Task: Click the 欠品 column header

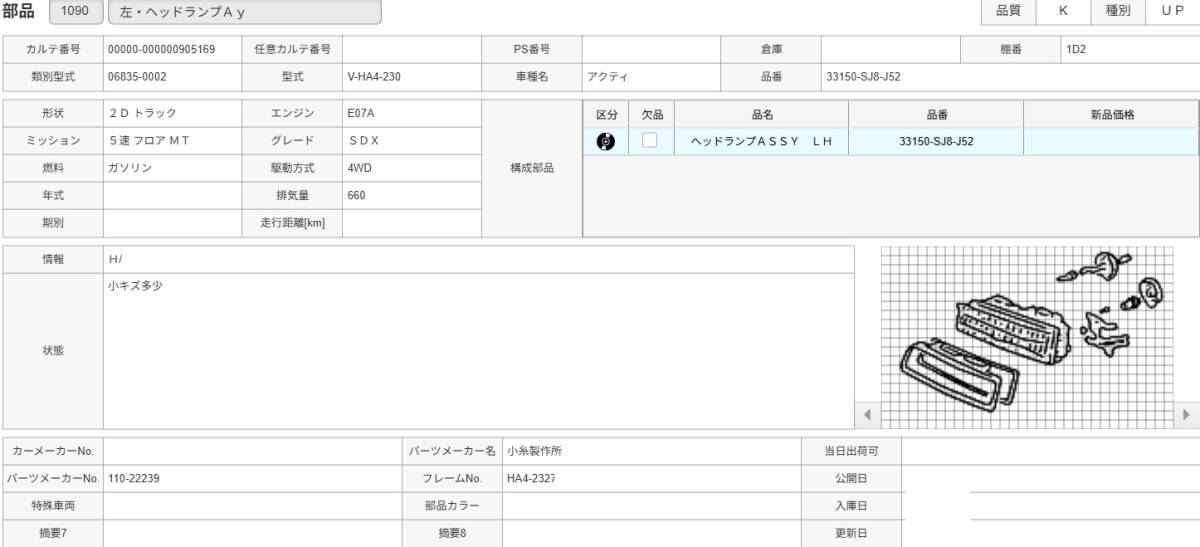Action: tap(652, 115)
